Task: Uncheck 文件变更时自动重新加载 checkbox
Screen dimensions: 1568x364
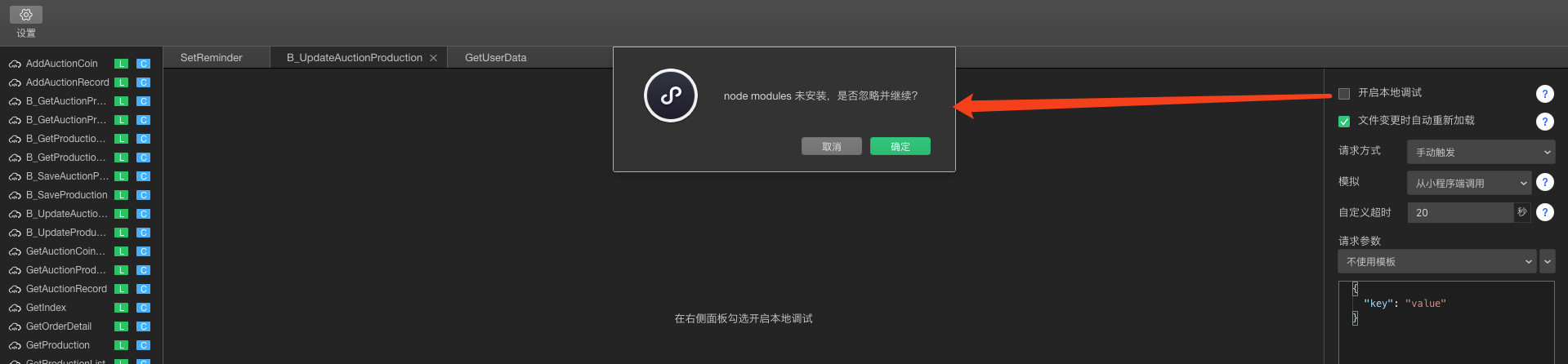Action: [1344, 122]
